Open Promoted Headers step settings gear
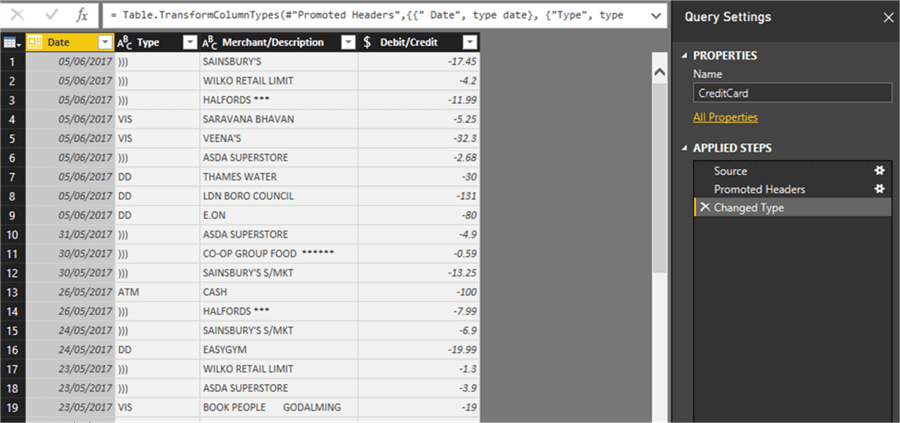This screenshot has height=423, width=900. [879, 189]
